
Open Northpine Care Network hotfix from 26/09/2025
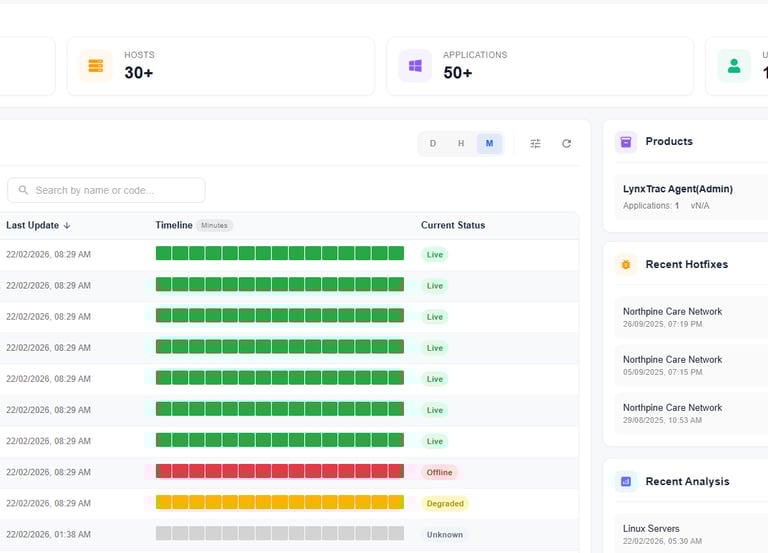pyautogui.click(x=672, y=317)
